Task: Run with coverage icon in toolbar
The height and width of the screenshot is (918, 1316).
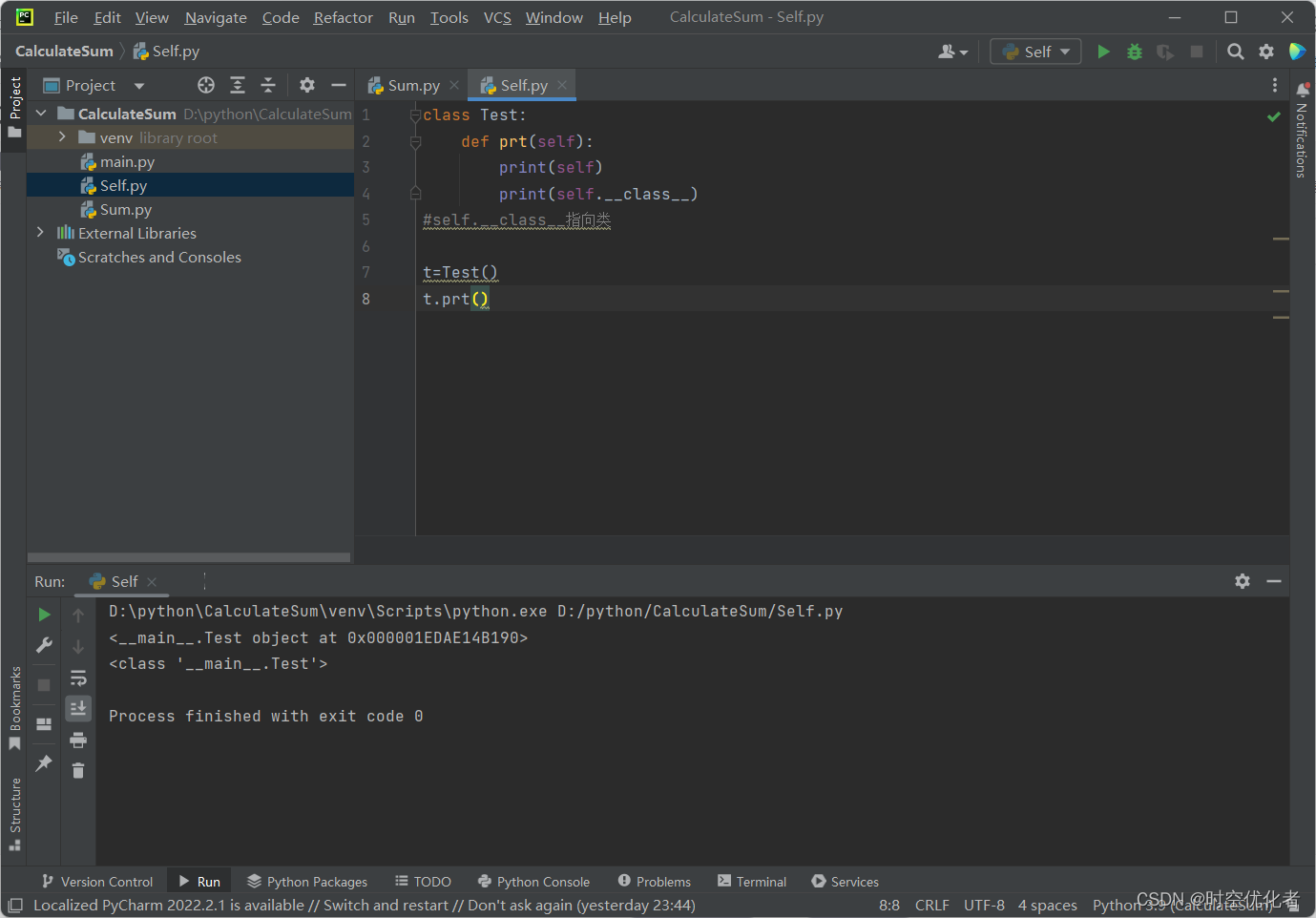Action: pos(1165,52)
